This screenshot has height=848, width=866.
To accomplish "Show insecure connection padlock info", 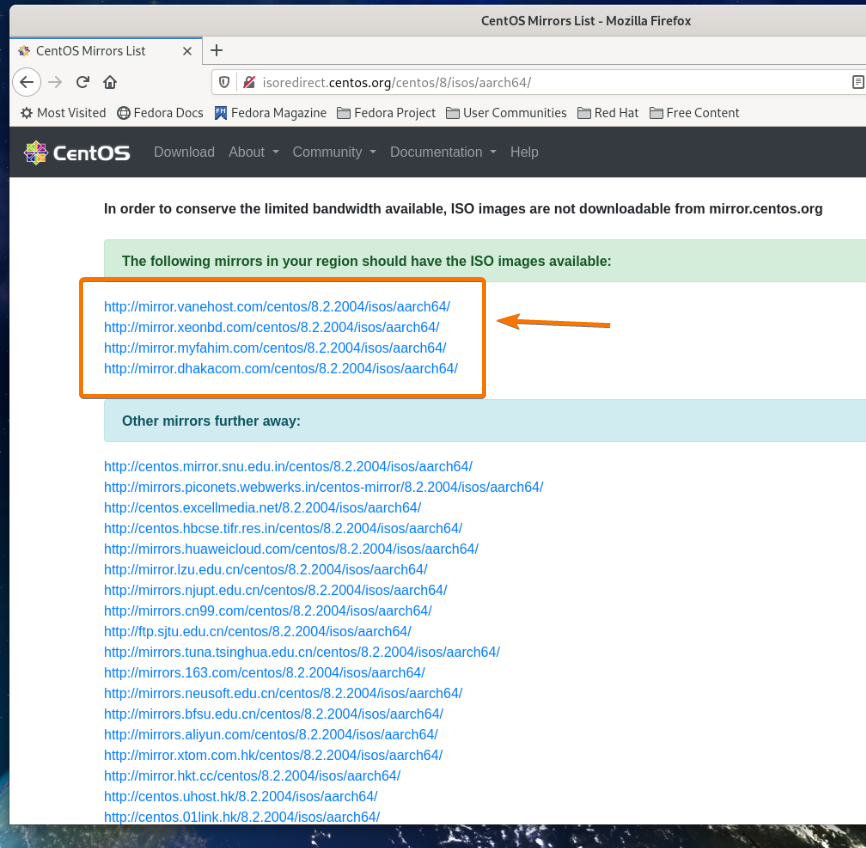I will pyautogui.click(x=249, y=82).
